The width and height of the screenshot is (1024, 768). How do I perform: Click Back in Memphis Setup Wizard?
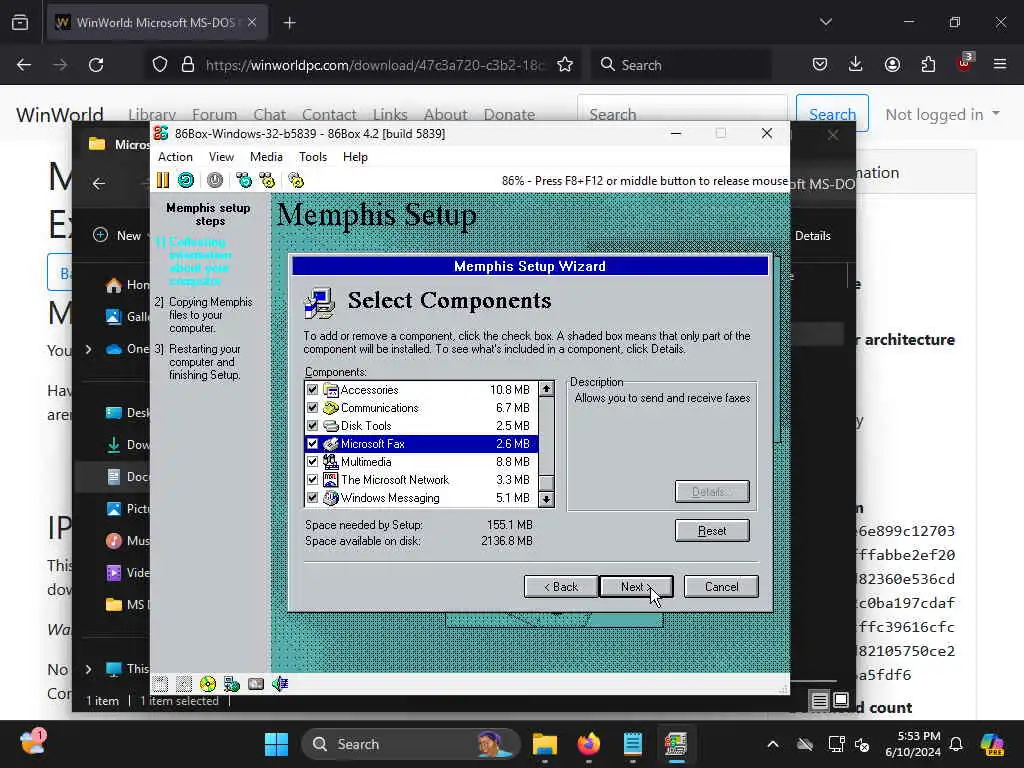561,586
